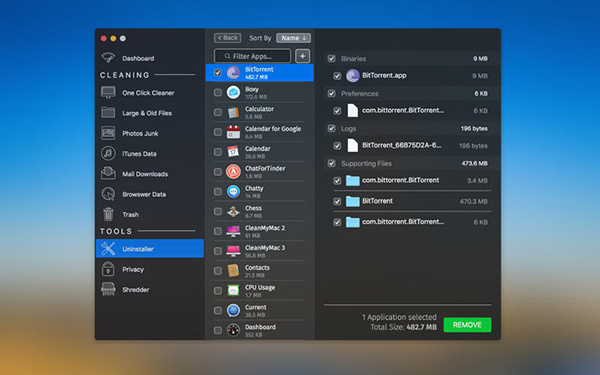The image size is (600, 375).
Task: Click the CleanMyMac 3 app icon
Action: point(233,251)
